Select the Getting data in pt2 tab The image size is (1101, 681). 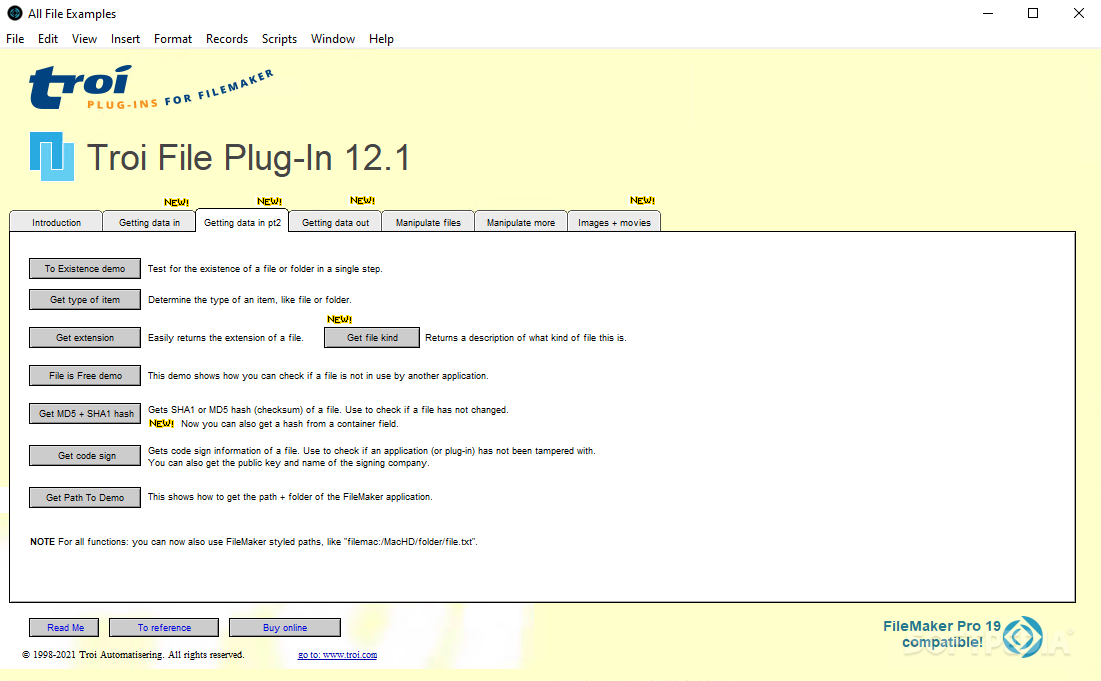point(242,221)
